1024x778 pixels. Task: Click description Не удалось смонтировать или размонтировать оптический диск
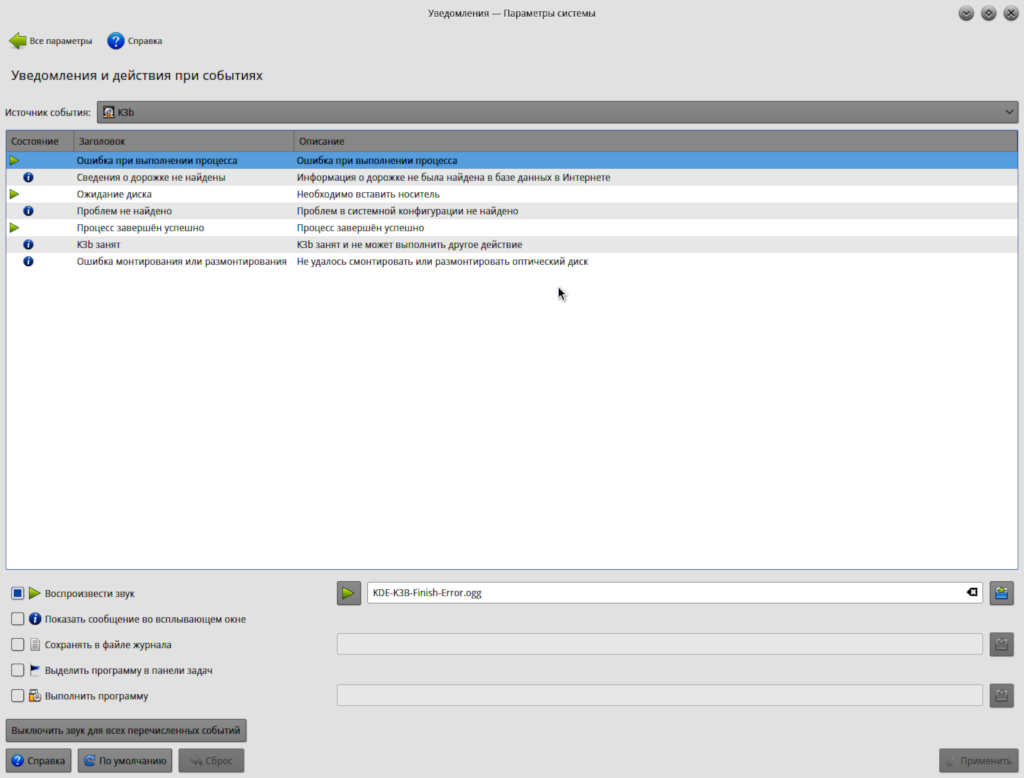(442, 261)
